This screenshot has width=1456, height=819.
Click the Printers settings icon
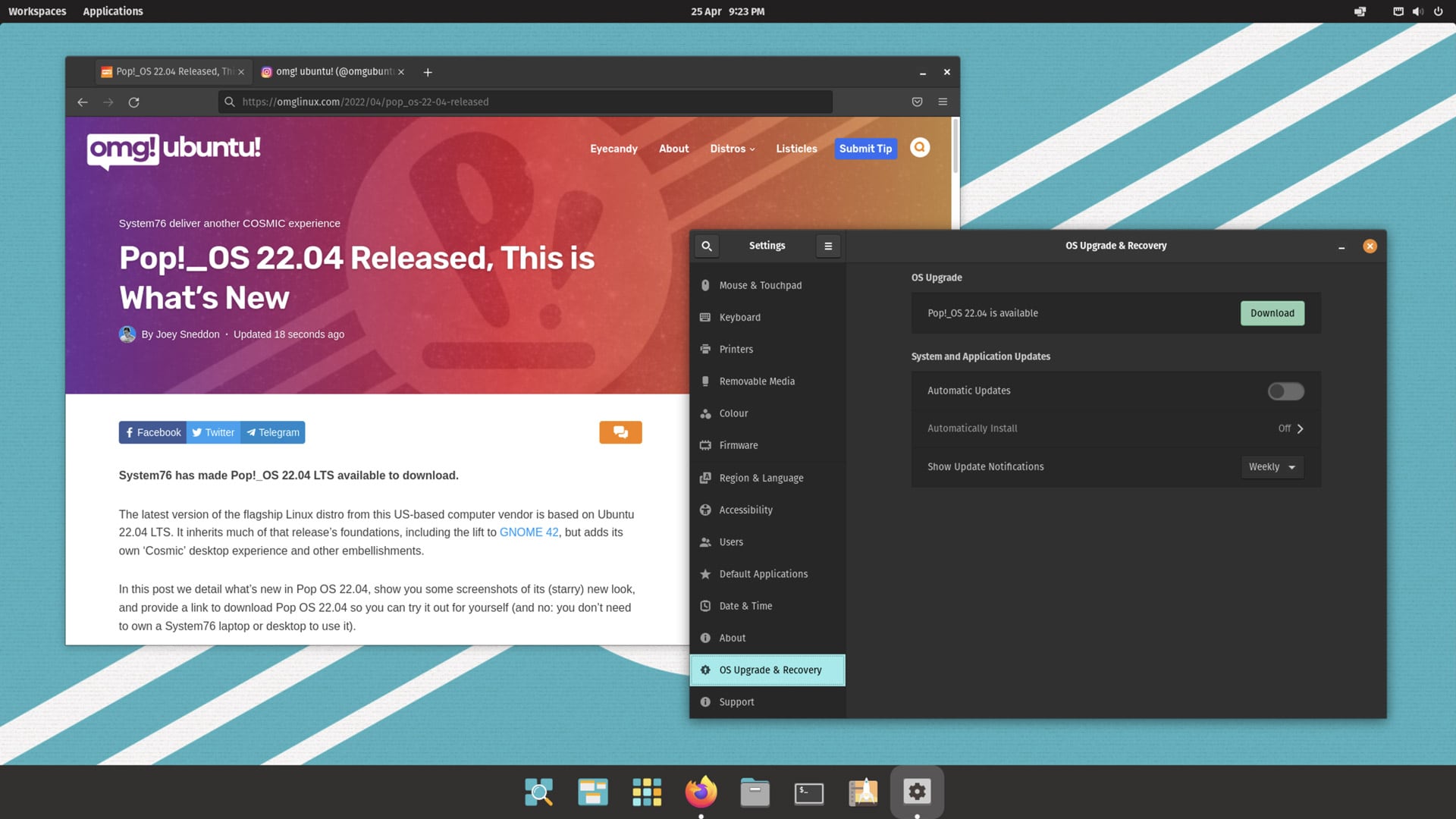click(x=706, y=349)
